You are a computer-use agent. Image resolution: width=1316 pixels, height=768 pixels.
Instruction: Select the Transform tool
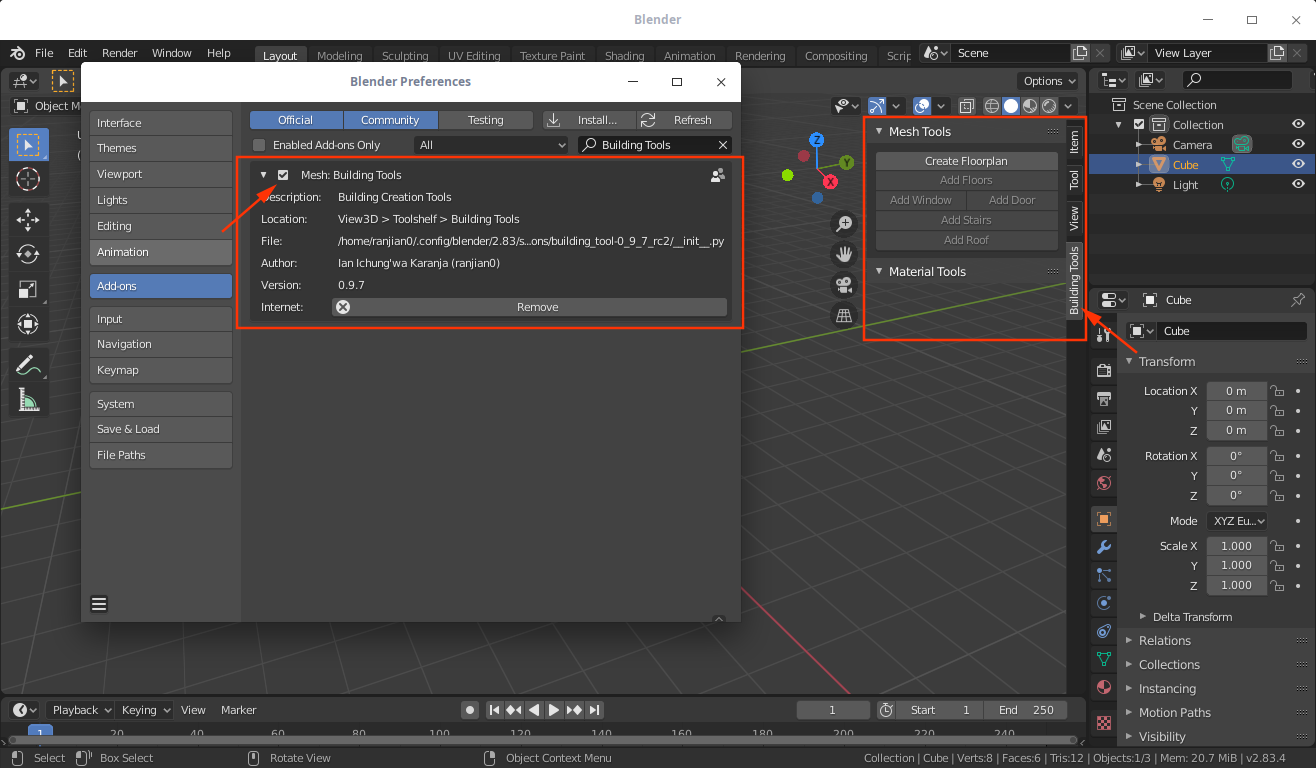click(x=28, y=324)
